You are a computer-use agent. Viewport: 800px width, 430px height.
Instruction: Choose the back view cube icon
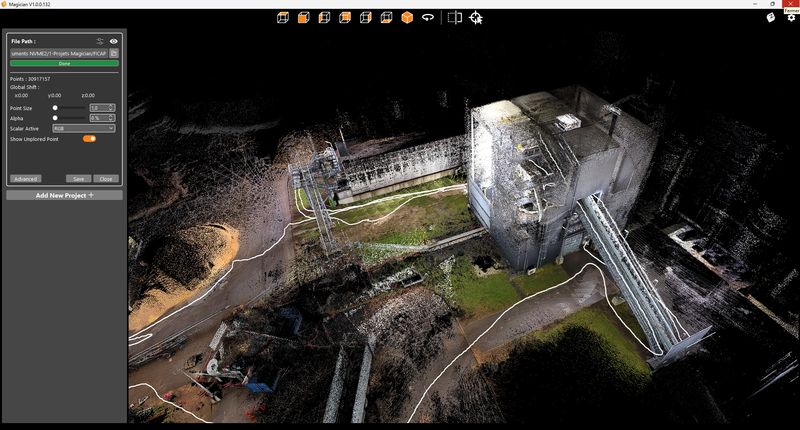tap(345, 18)
